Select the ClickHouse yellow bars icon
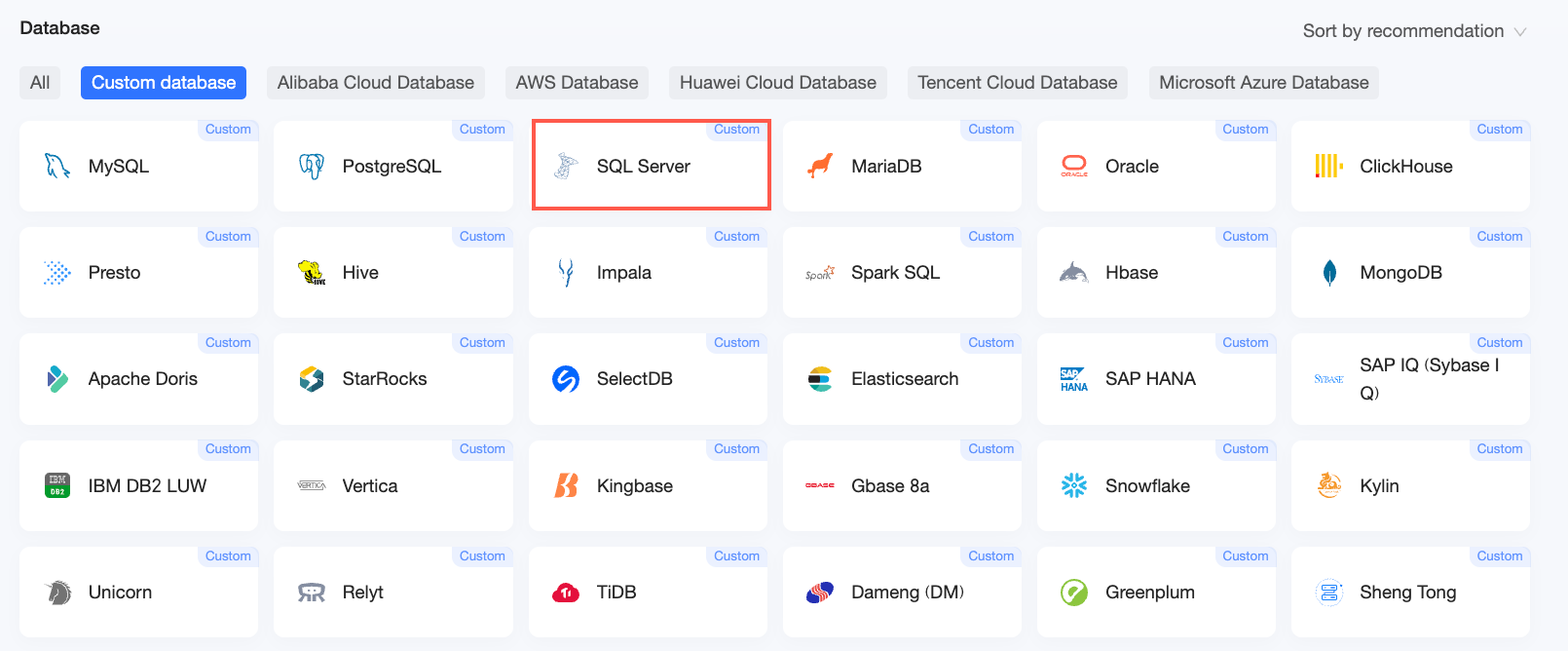Viewport: 1568px width, 651px height. coord(1329,166)
